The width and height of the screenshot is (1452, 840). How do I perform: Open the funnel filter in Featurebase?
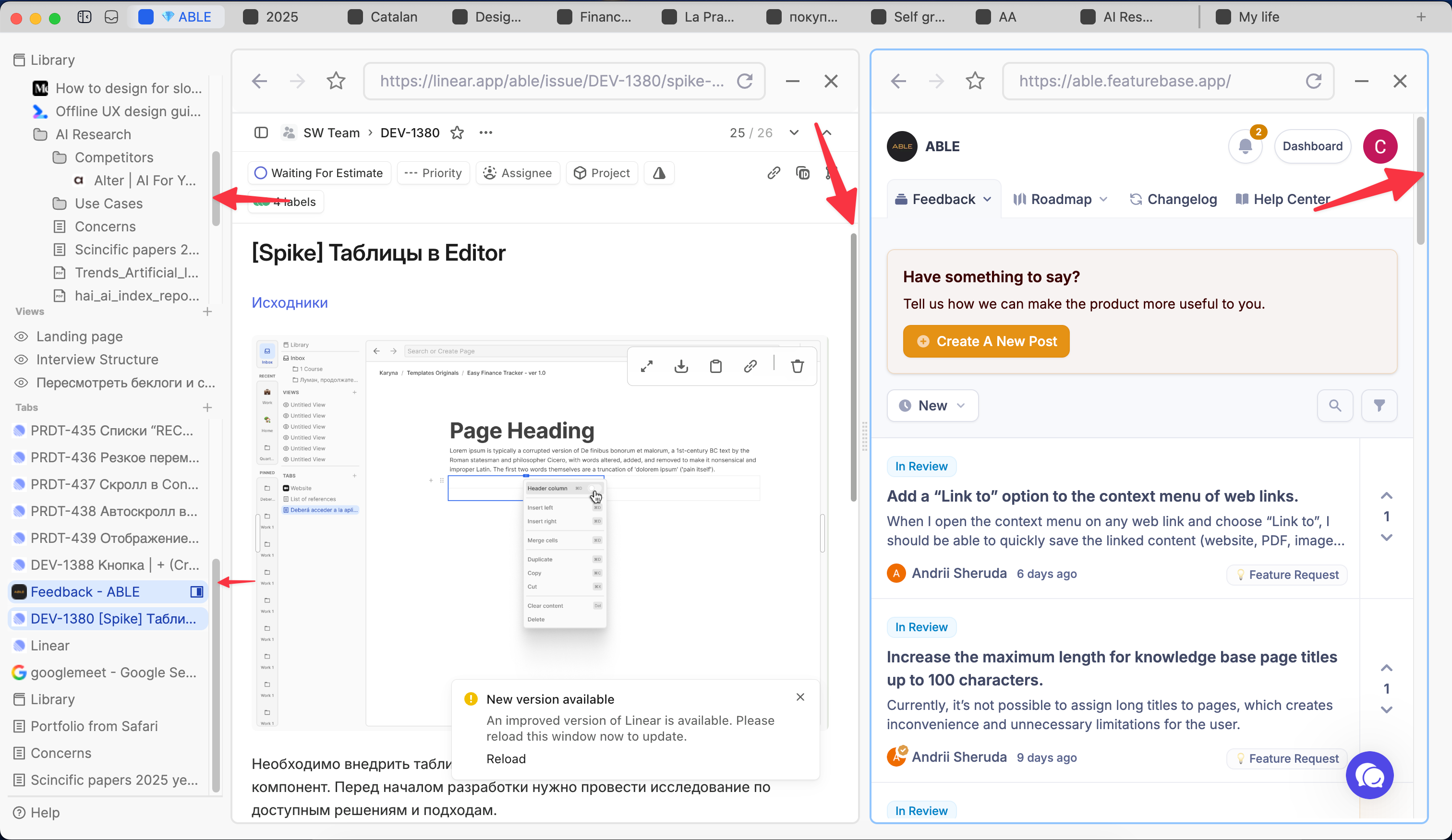[x=1379, y=406]
